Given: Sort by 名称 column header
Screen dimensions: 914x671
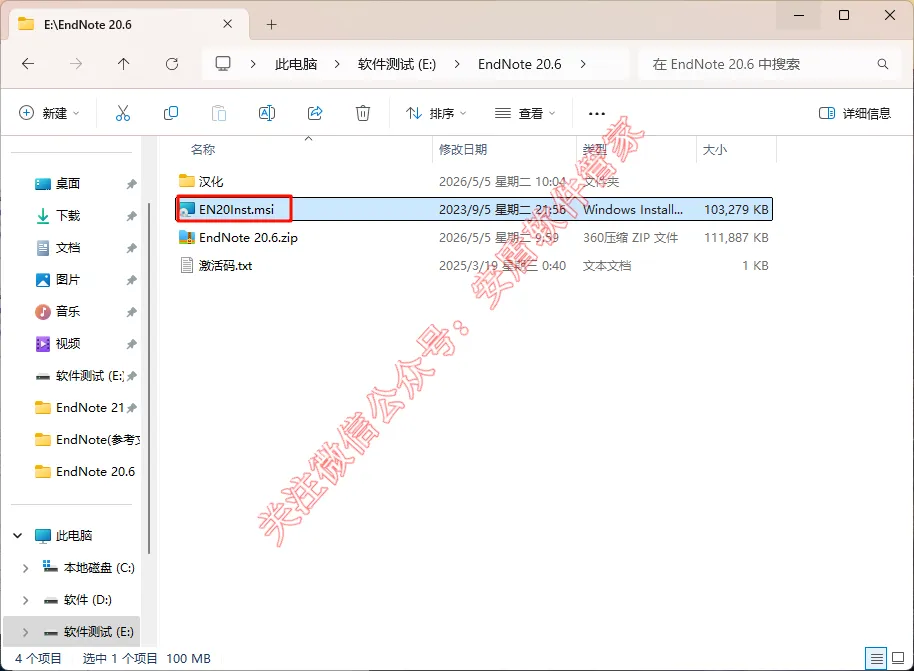Looking at the screenshot, I should (203, 150).
